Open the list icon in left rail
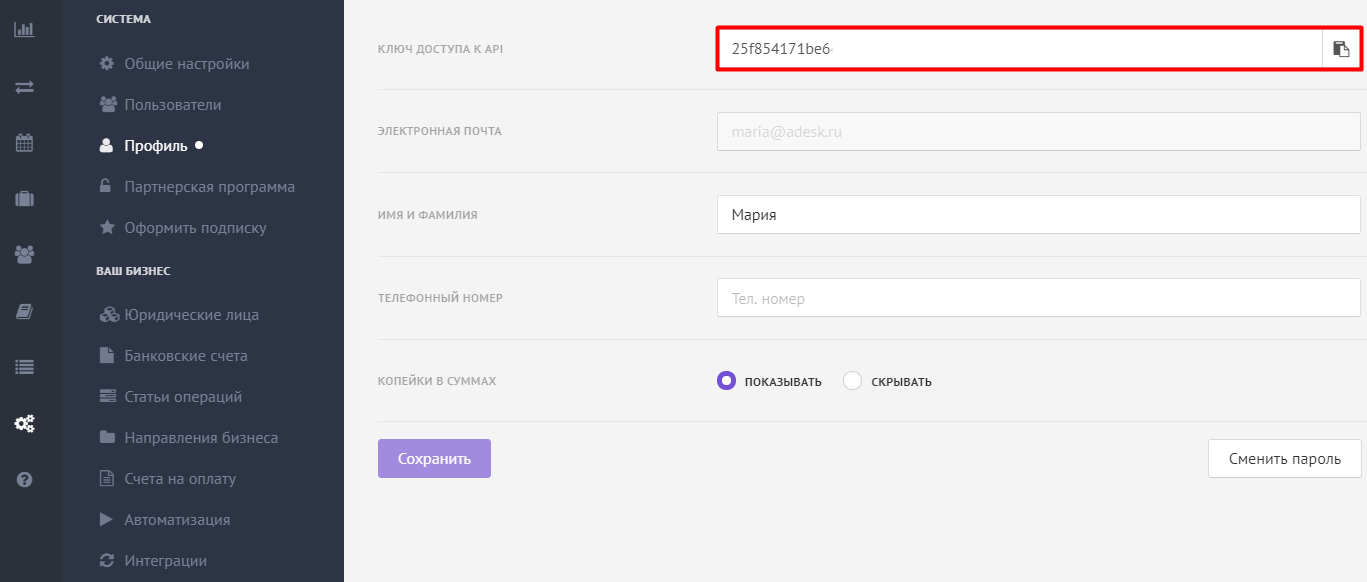Image resolution: width=1367 pixels, height=582 pixels. point(24,367)
